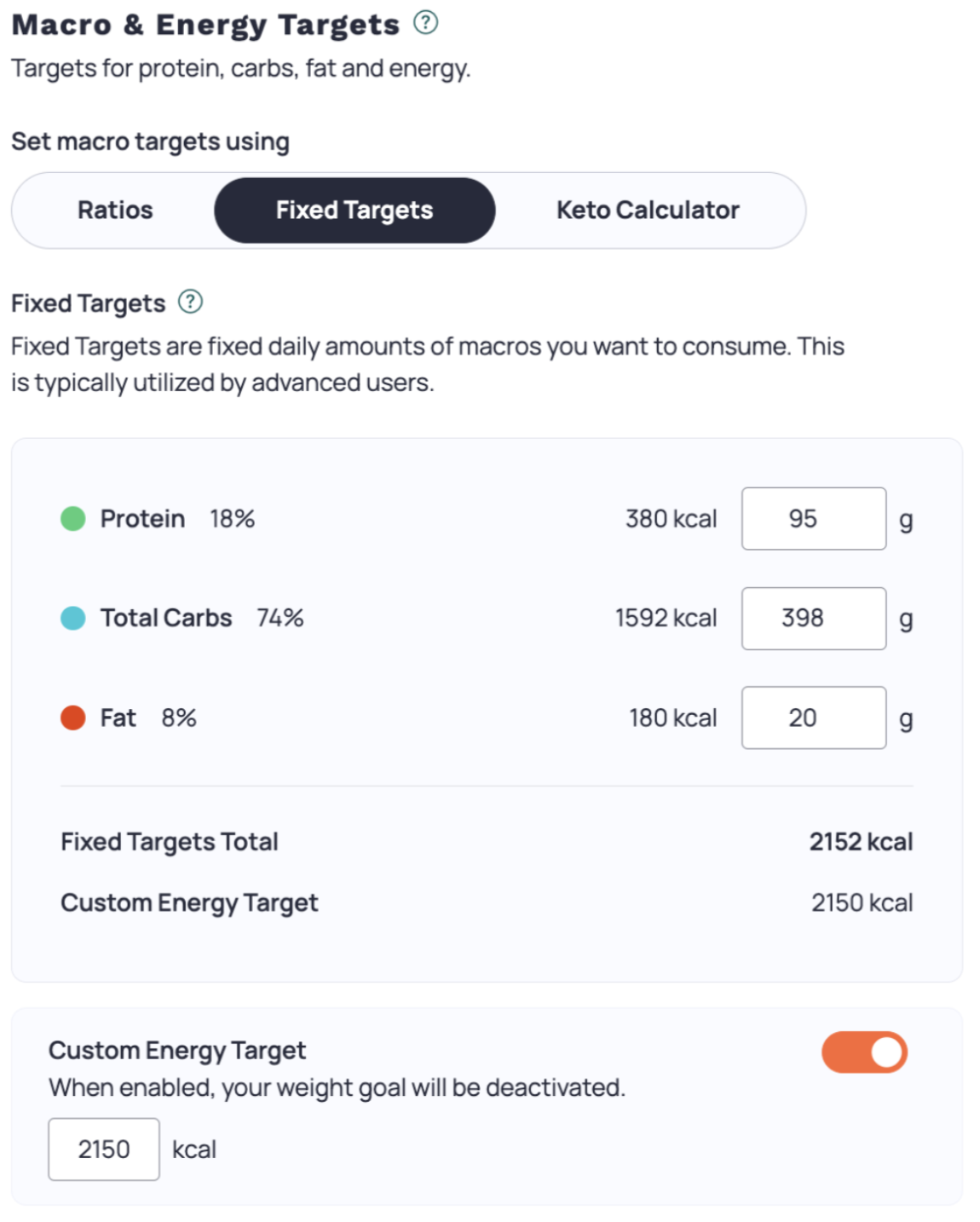Edit the Total Carbs grams field
Viewport: 980px width, 1222px height.
(x=814, y=618)
